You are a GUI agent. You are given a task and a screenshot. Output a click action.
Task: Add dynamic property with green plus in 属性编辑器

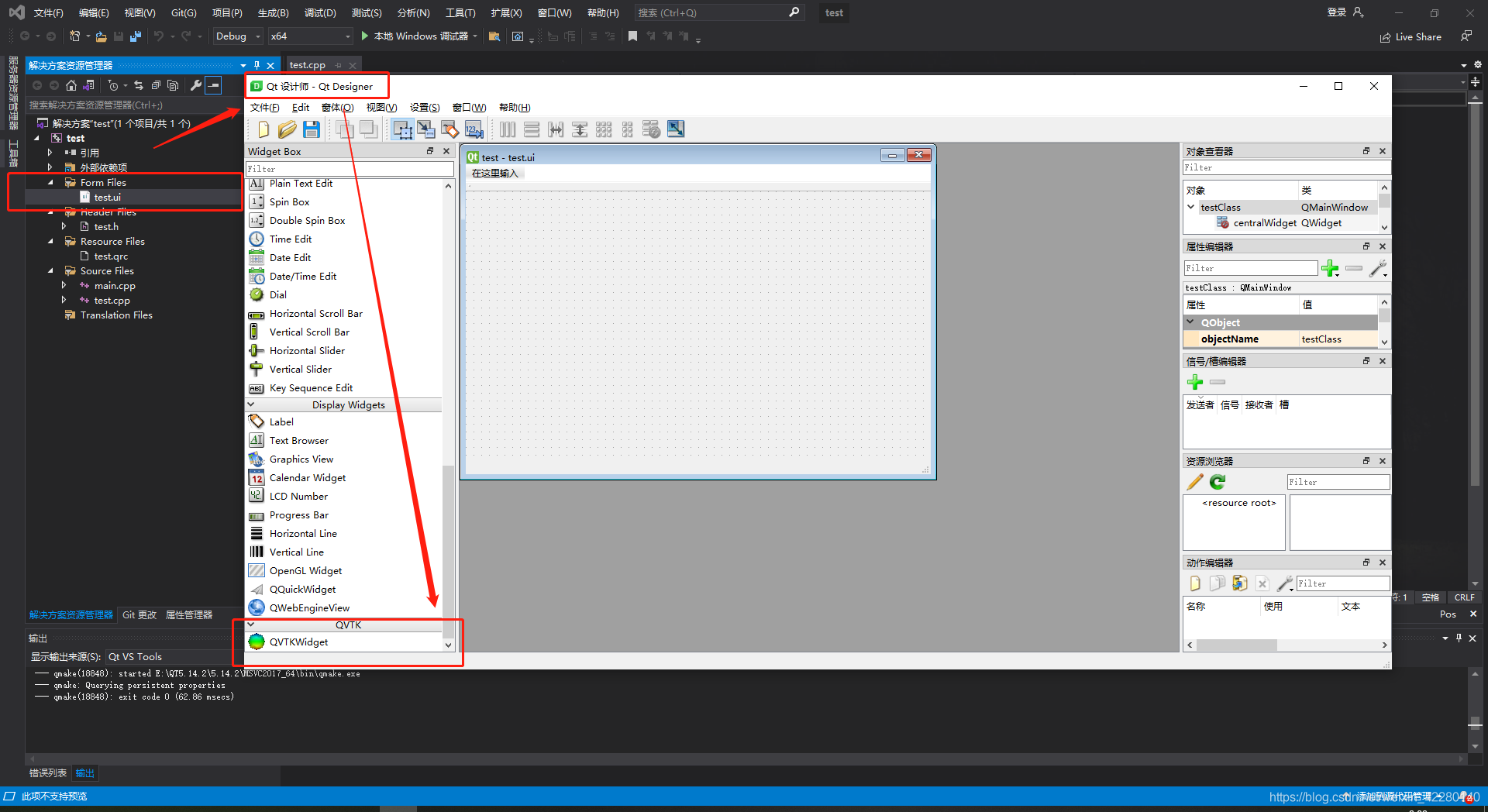point(1331,269)
